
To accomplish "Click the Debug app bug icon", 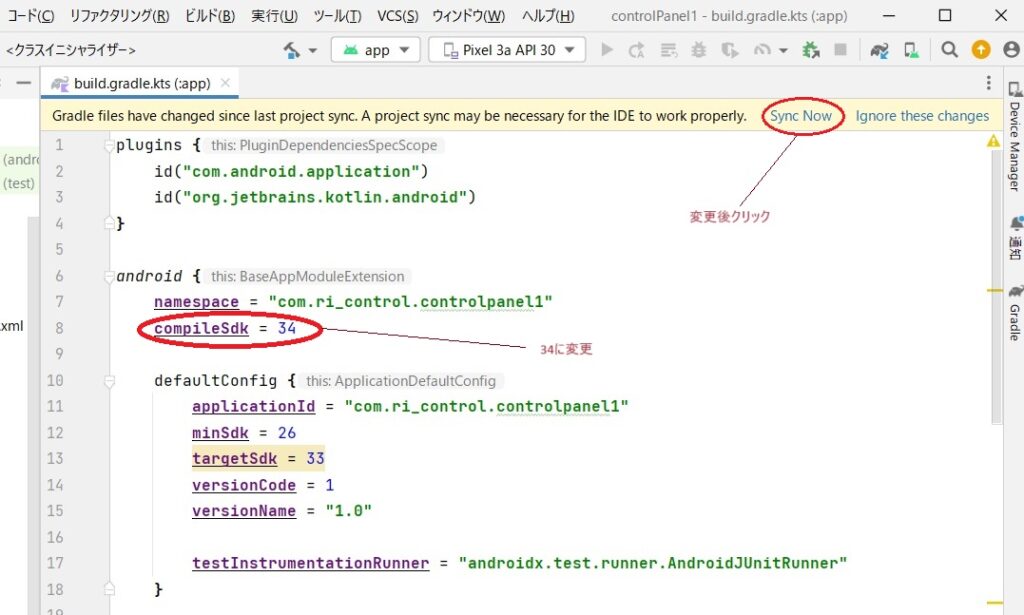I will tap(698, 50).
